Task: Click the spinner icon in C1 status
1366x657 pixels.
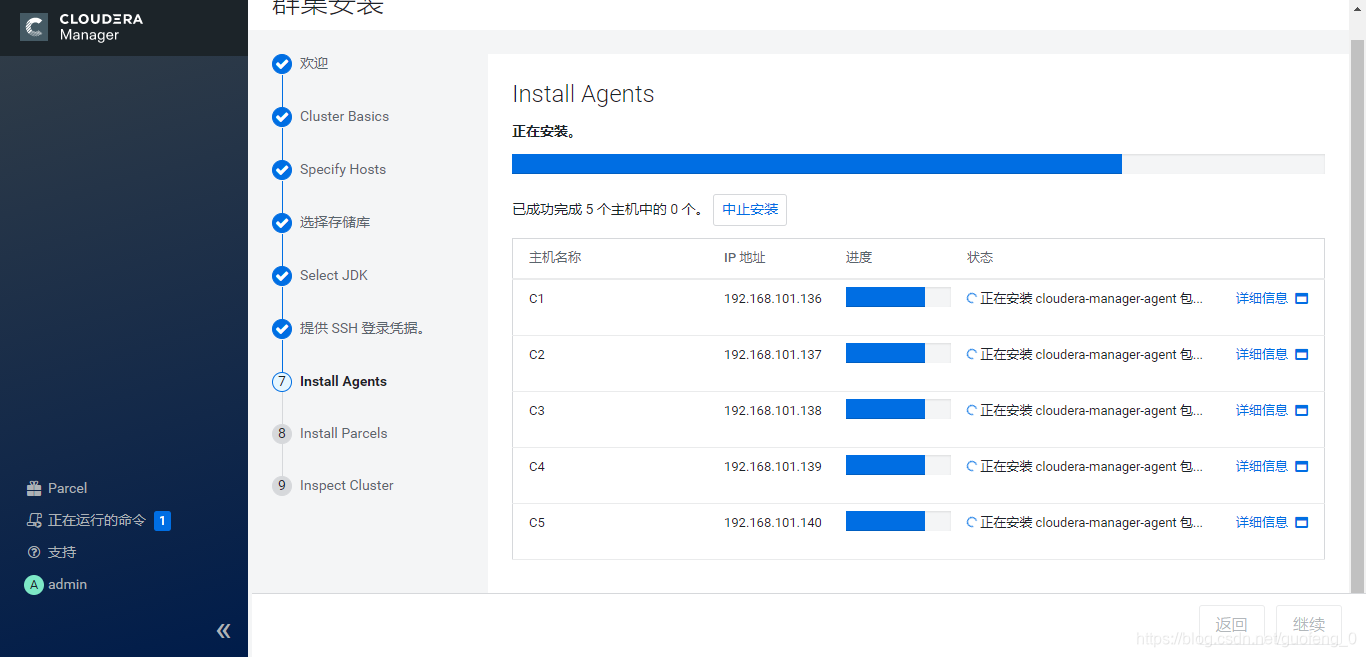Action: point(971,298)
